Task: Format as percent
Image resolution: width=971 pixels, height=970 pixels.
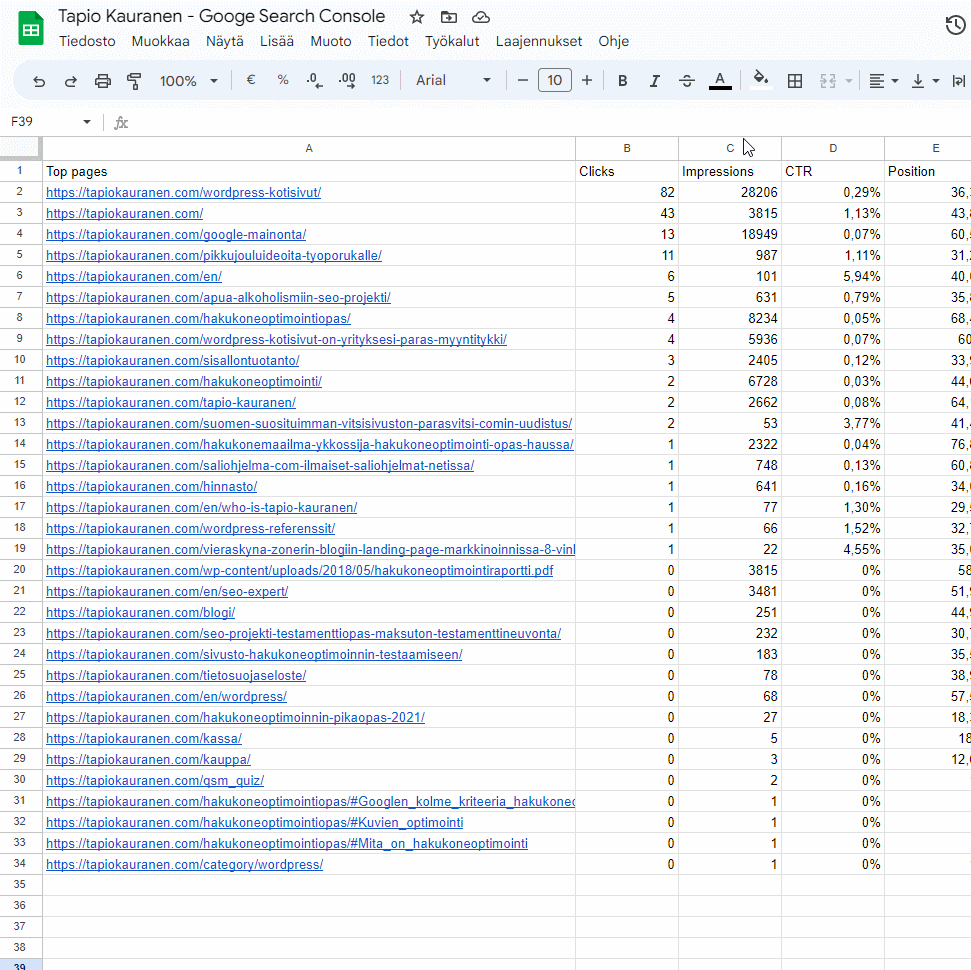Action: [x=283, y=80]
